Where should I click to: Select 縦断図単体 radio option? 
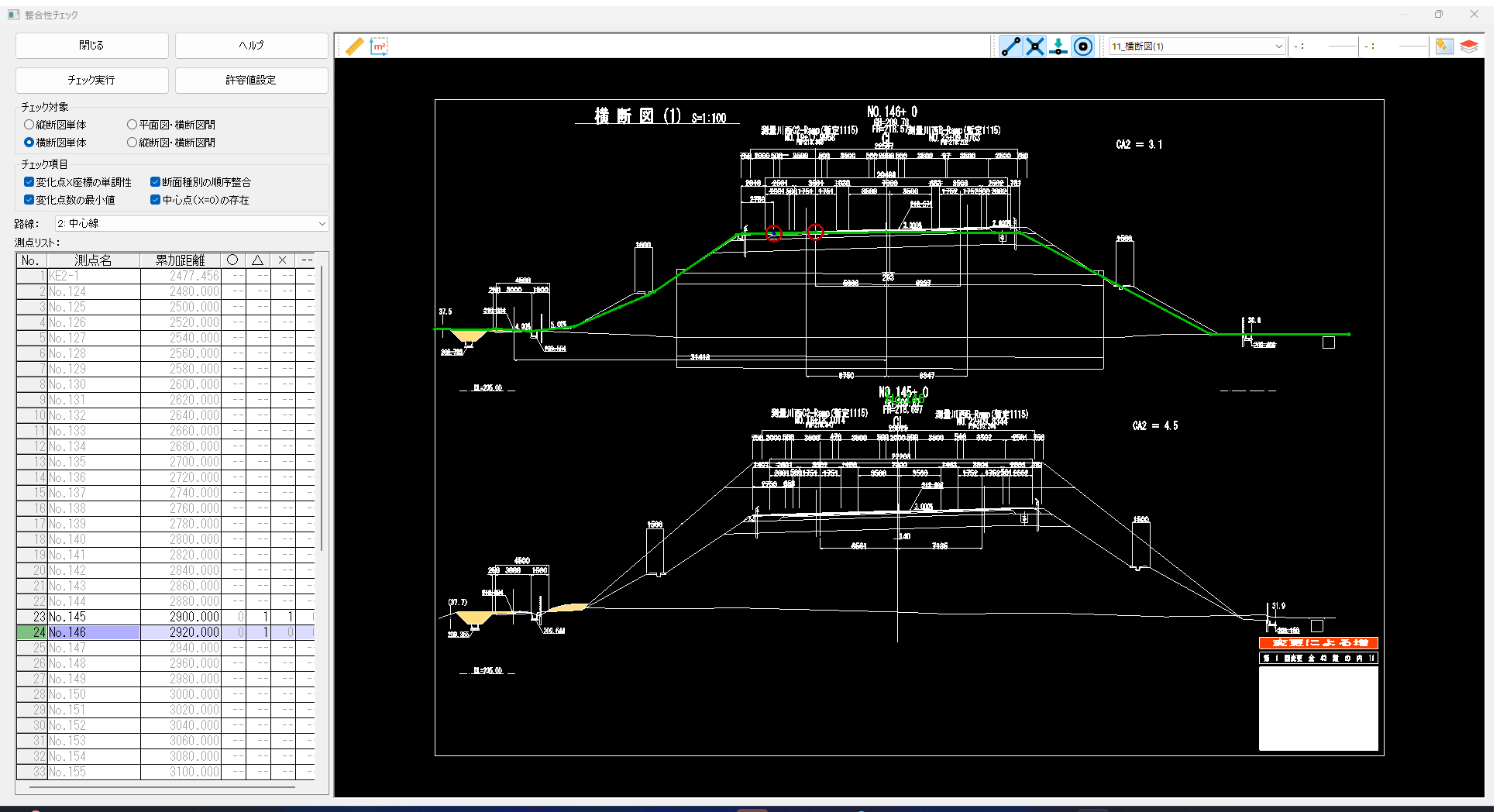pyautogui.click(x=55, y=125)
